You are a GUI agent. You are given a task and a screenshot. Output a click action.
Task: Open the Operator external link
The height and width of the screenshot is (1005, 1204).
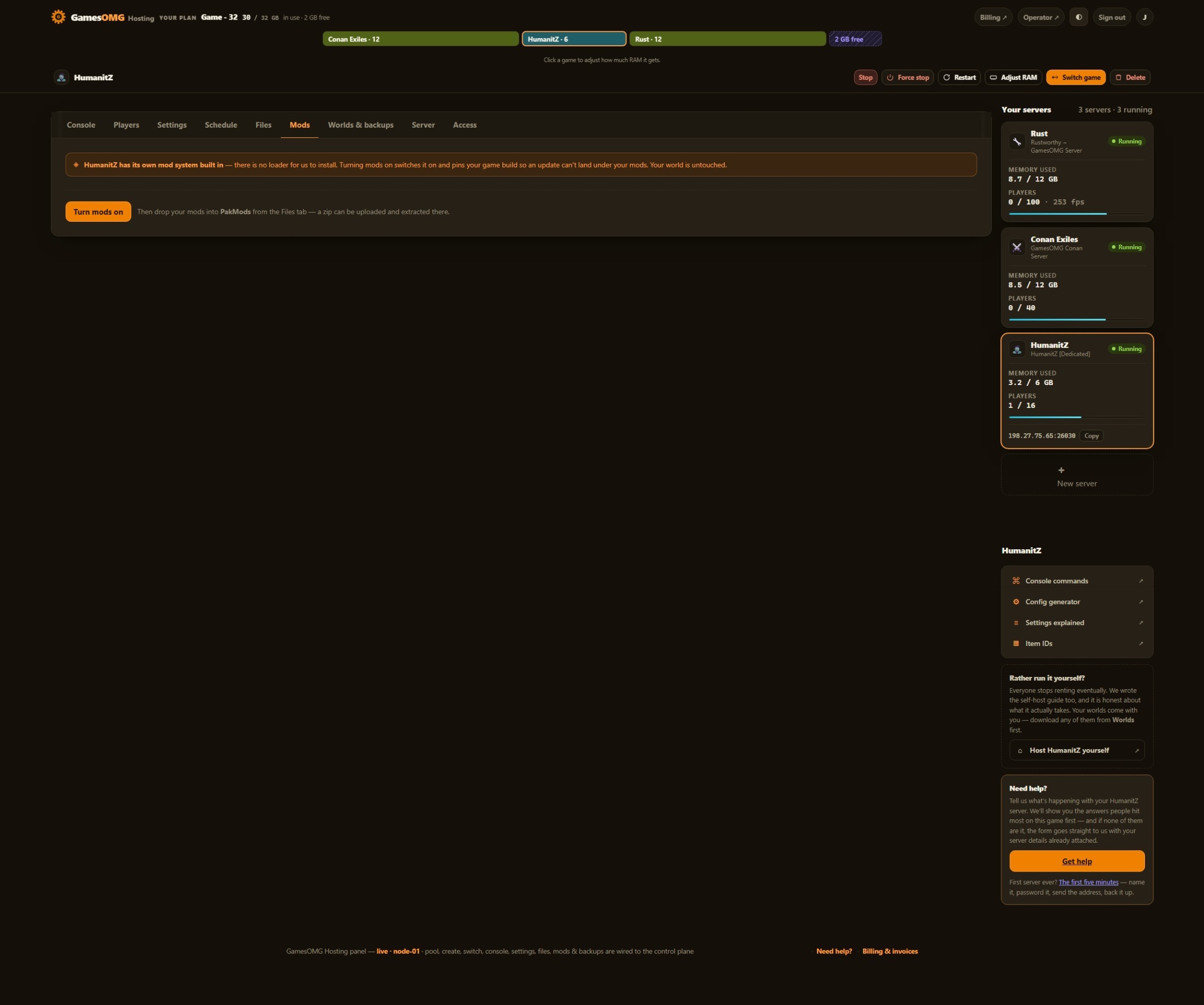click(x=1041, y=17)
